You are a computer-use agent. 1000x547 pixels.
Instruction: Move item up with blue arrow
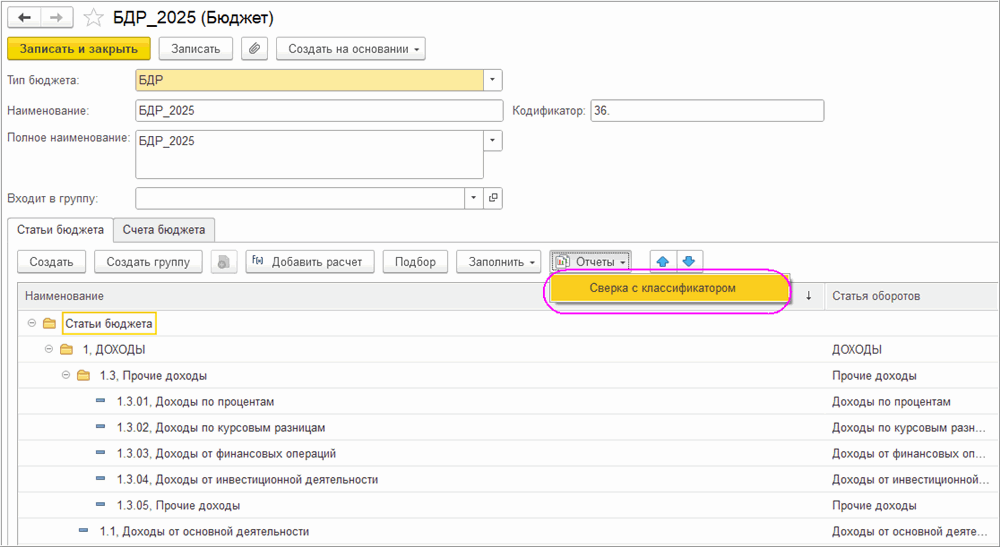pos(662,262)
